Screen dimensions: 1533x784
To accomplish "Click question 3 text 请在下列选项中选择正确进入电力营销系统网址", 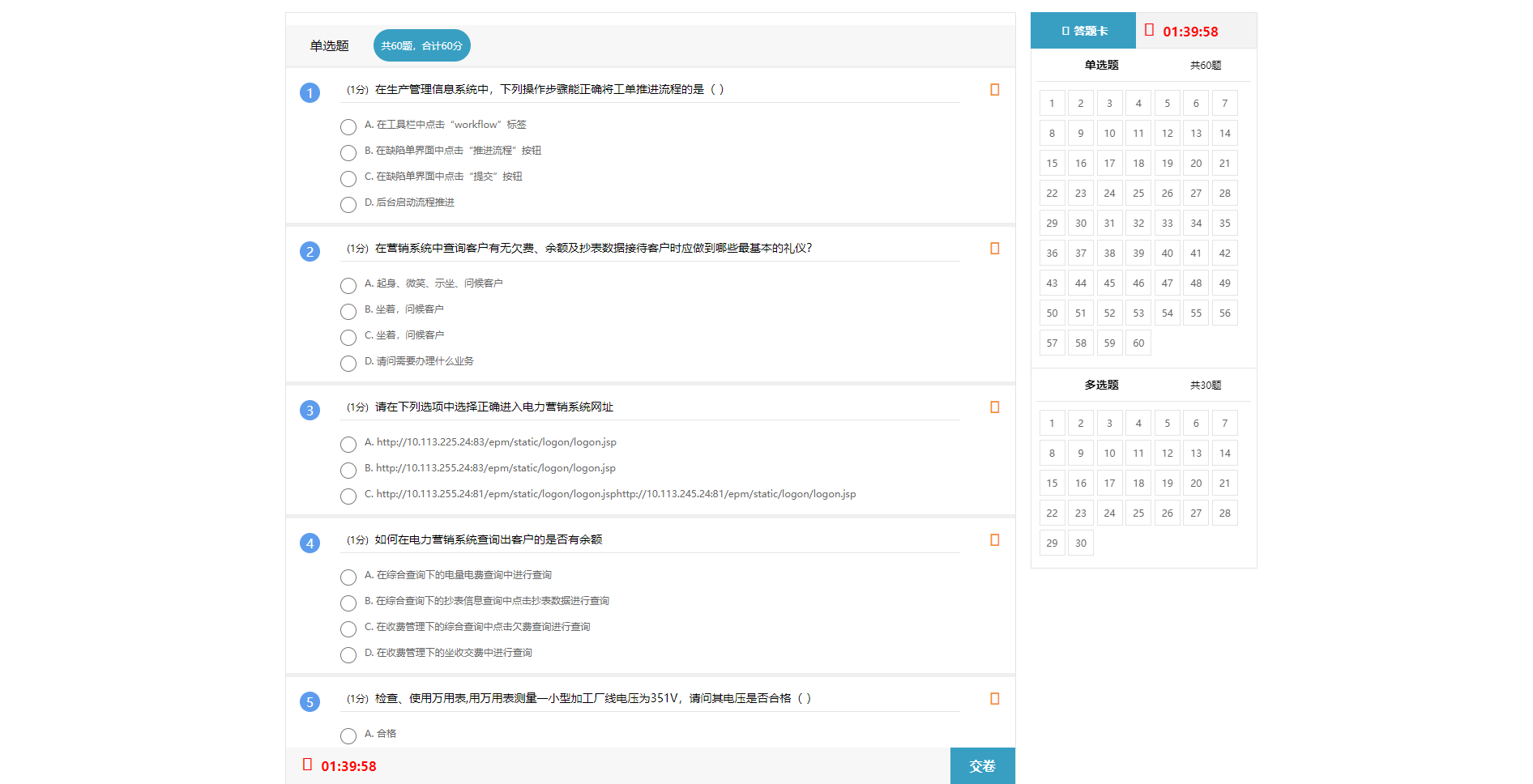I will (494, 407).
